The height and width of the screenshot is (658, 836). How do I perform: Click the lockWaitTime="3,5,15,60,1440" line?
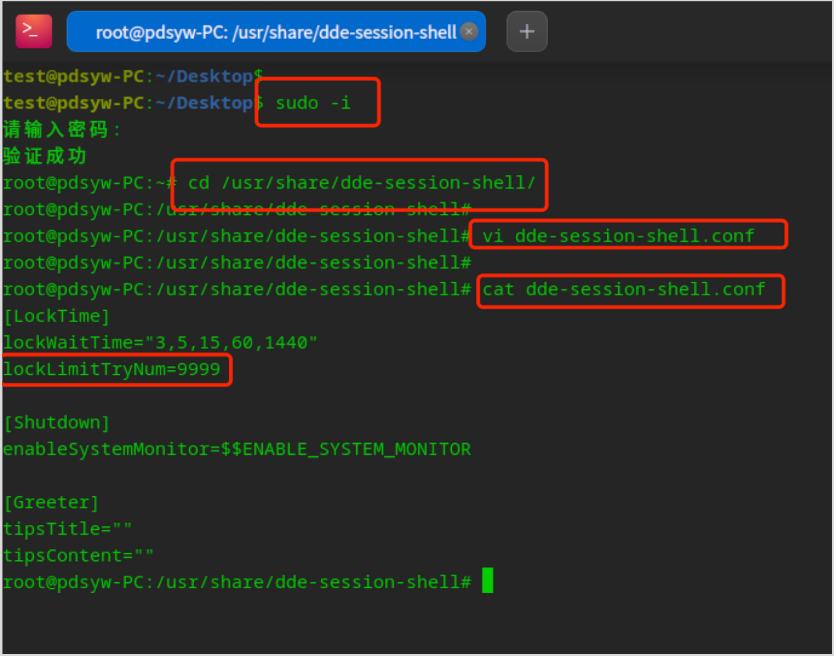[160, 342]
